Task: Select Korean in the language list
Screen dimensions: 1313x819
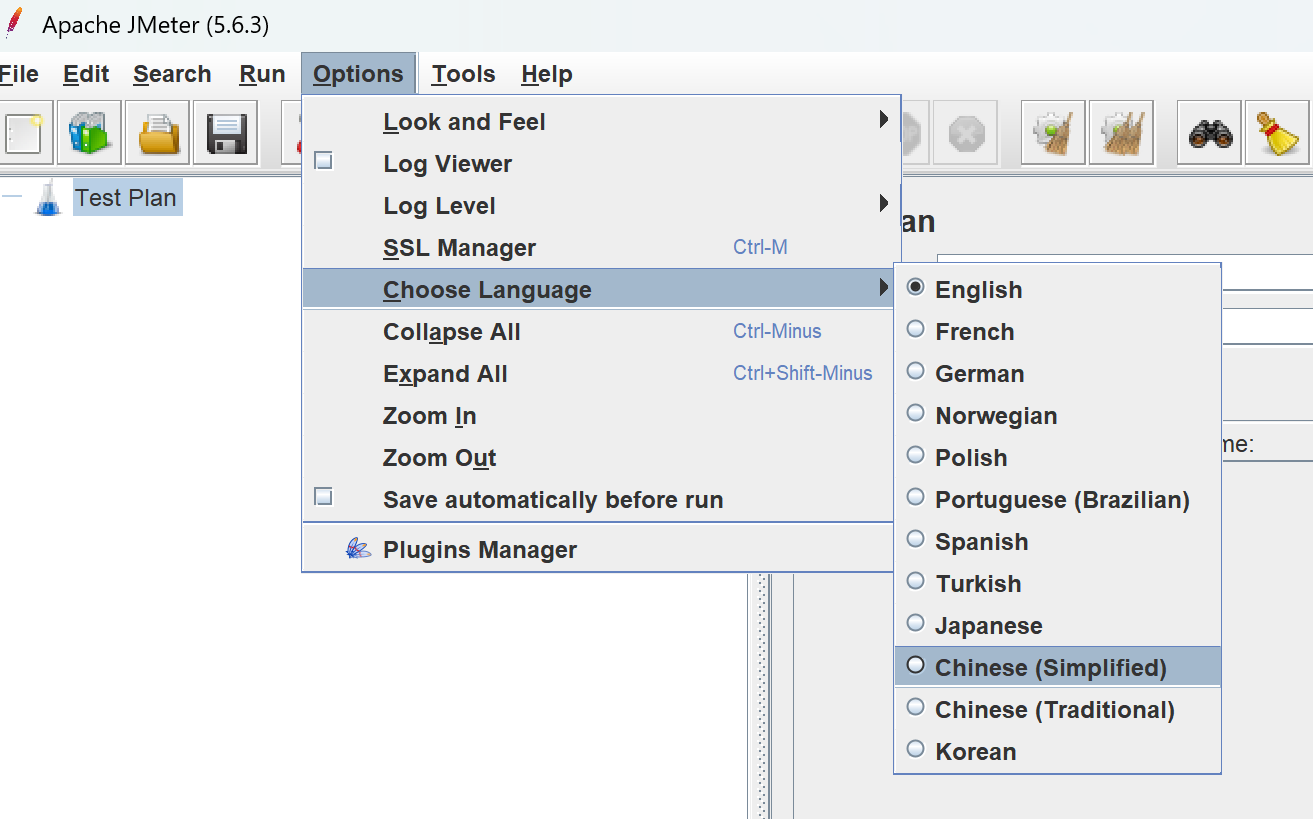Action: coord(1057,752)
